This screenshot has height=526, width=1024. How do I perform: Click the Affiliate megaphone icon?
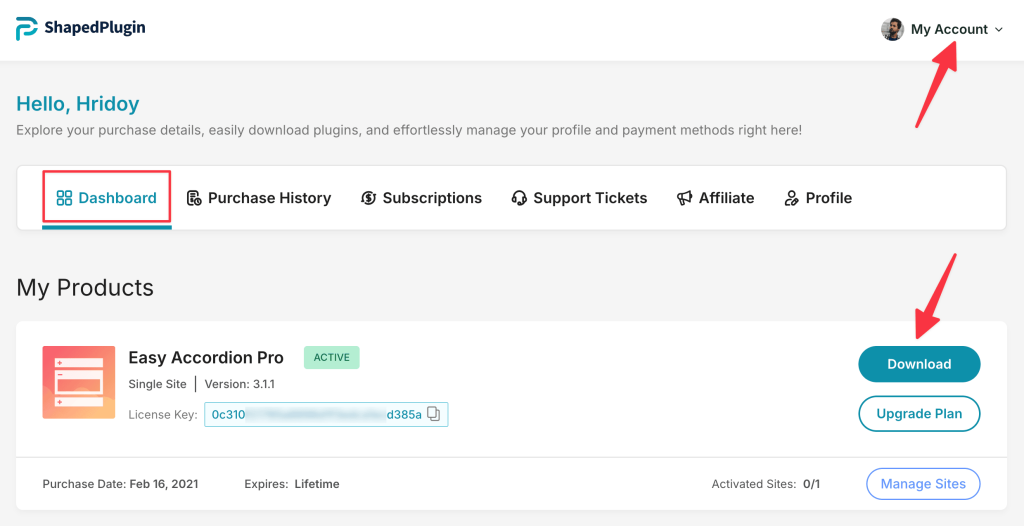point(684,198)
